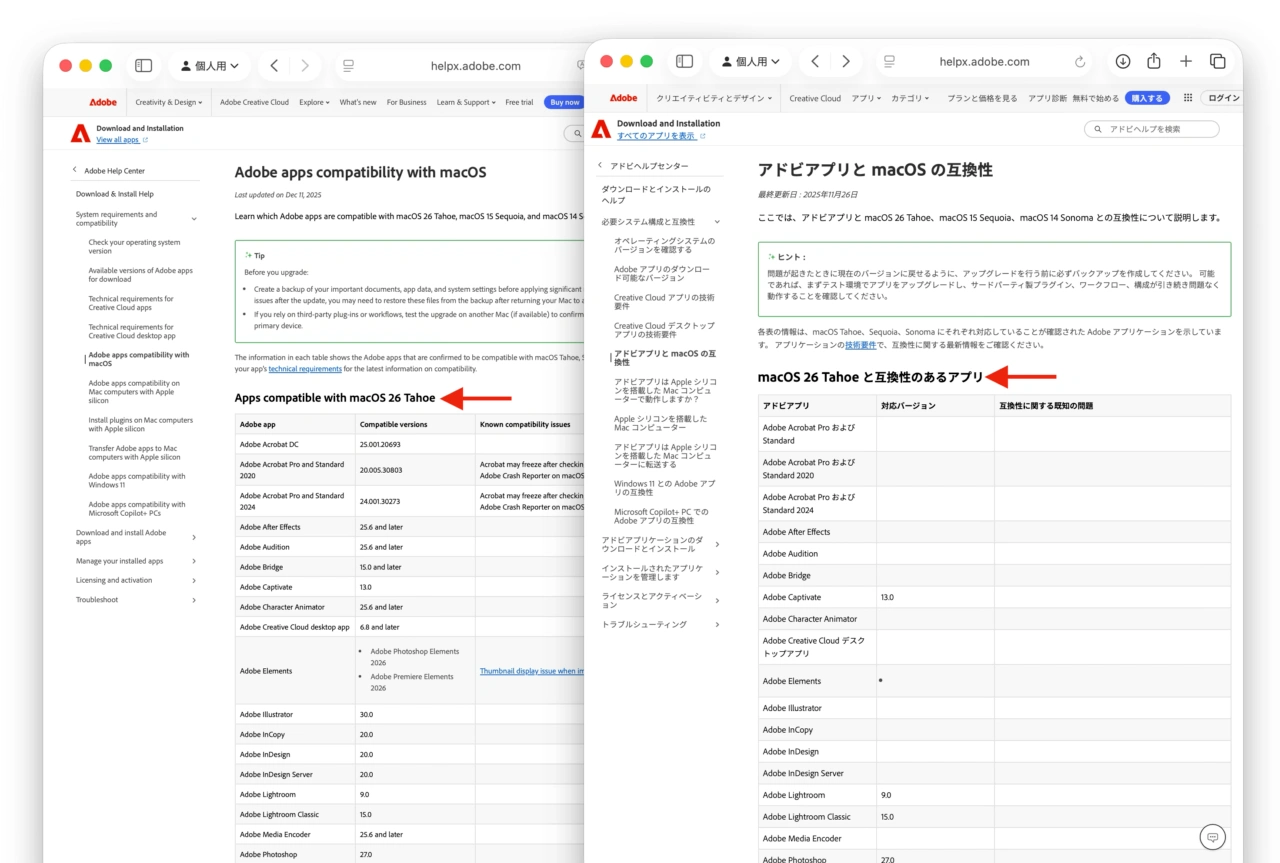1280x863 pixels.
Task: Open Downloads via the download arrow icon
Action: click(1122, 61)
